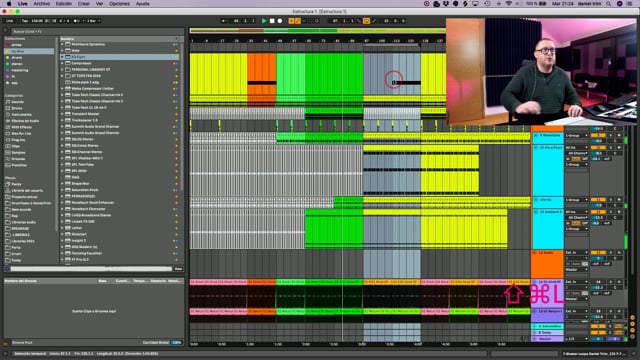Viewport: 640px width, 360px height.
Task: Toggle the Follow playback arrow button
Action: tap(224, 21)
